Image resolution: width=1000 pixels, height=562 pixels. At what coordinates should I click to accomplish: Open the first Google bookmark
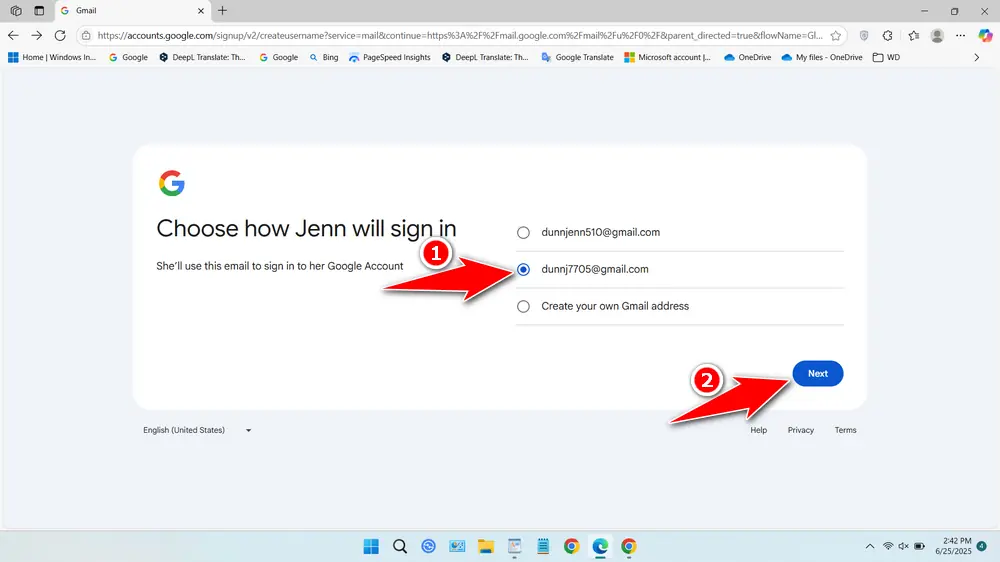(x=128, y=57)
